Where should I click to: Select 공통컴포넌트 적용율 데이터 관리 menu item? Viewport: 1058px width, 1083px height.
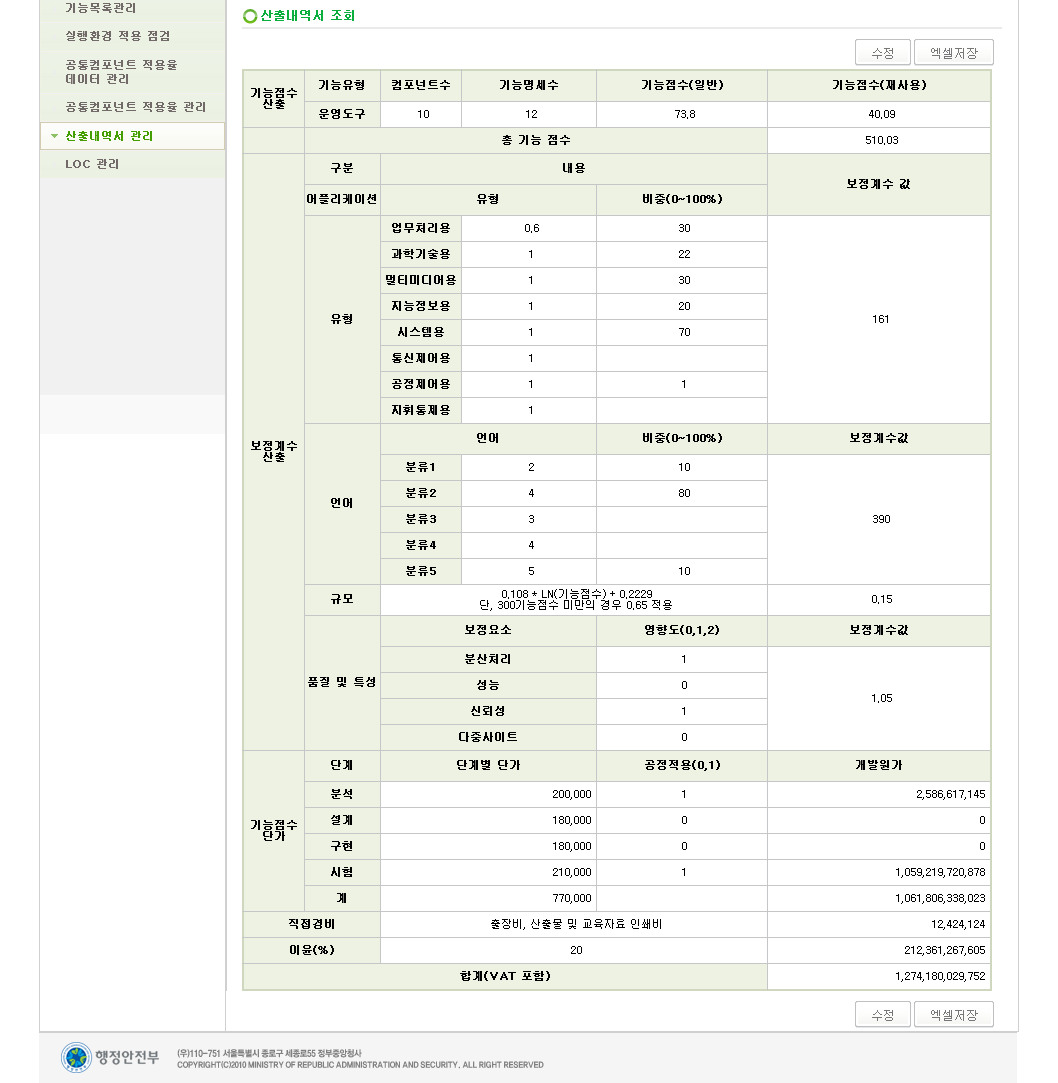coord(121,72)
